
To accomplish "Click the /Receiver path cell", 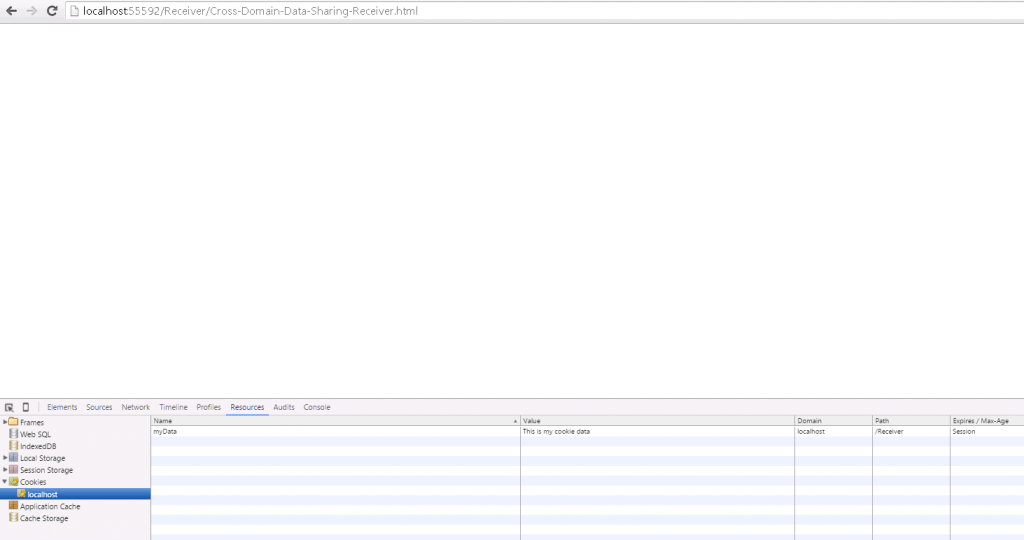I will (912, 432).
